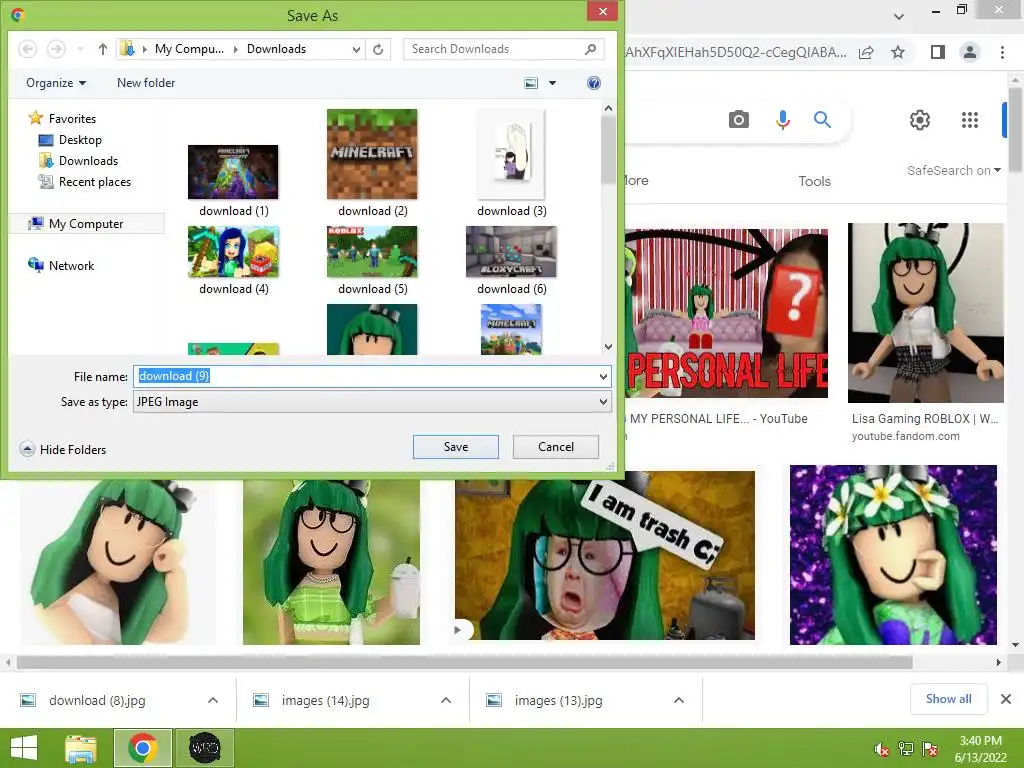The height and width of the screenshot is (768, 1024).
Task: Open the Google apps grid
Action: click(x=970, y=120)
